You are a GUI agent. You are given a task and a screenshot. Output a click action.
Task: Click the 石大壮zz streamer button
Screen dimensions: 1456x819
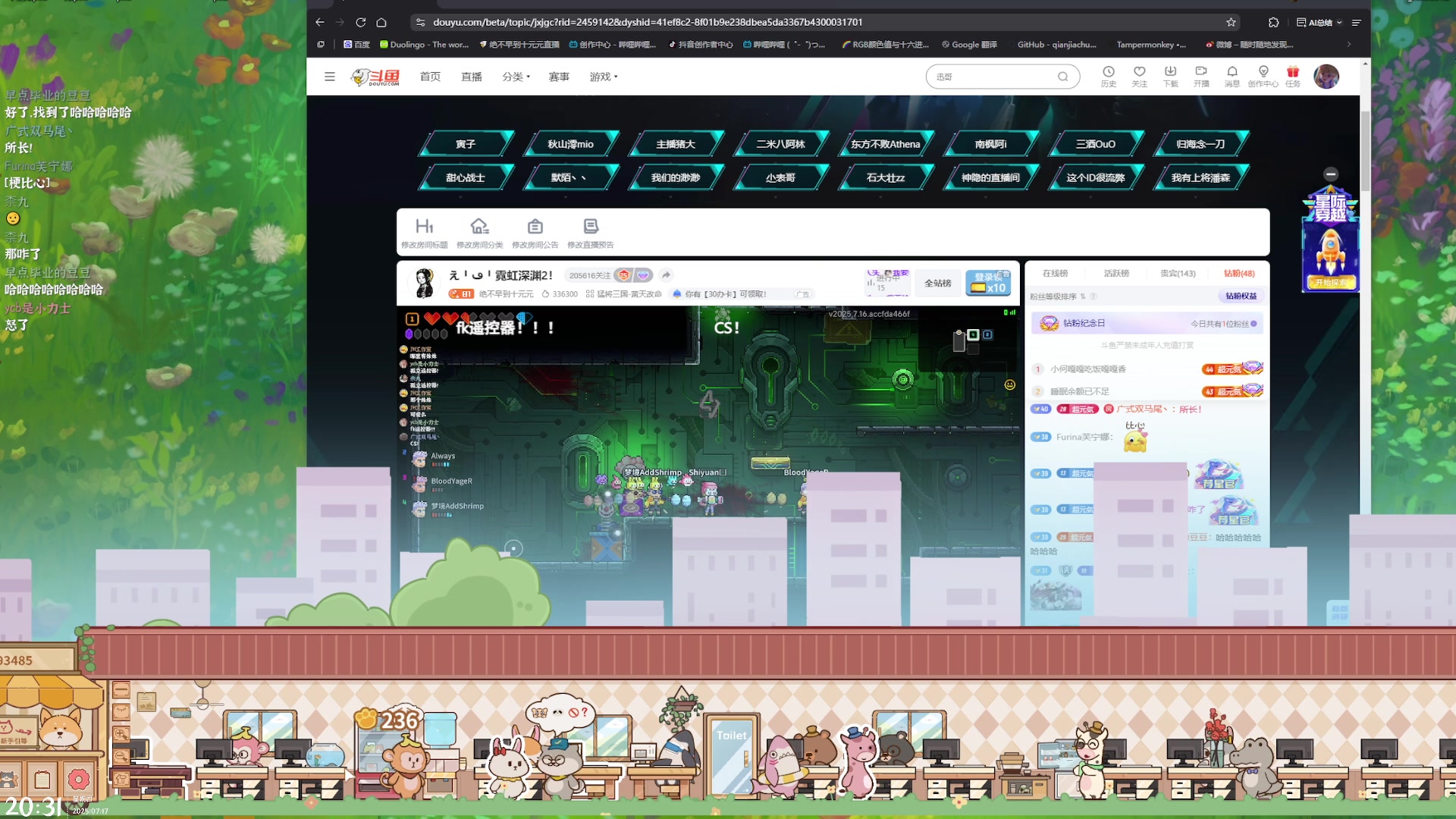885,177
